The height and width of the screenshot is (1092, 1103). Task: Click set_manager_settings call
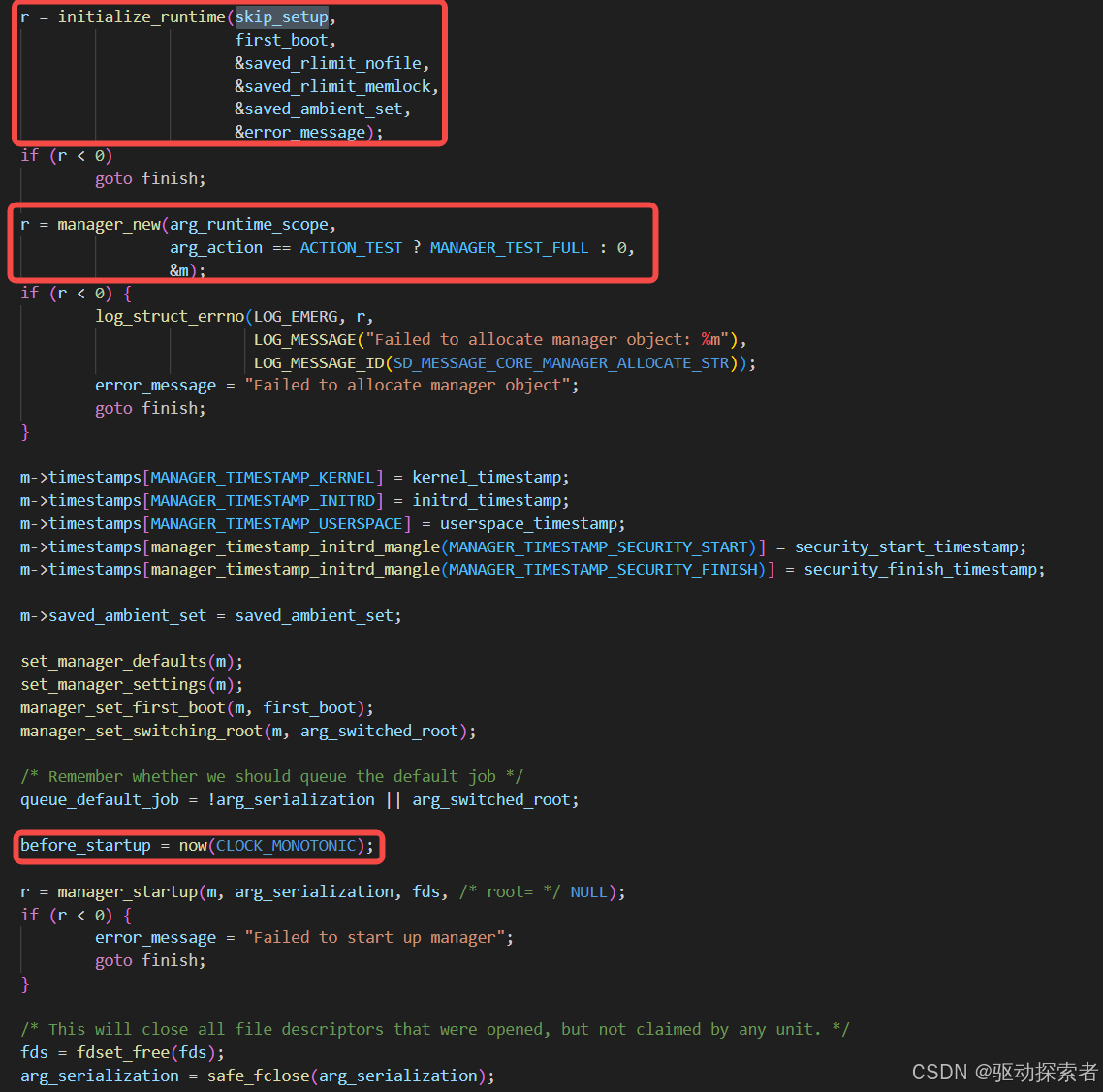point(113,685)
